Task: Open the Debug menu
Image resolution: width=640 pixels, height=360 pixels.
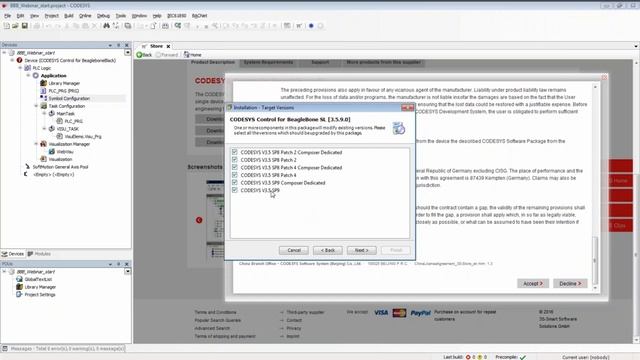Action: 103,16
